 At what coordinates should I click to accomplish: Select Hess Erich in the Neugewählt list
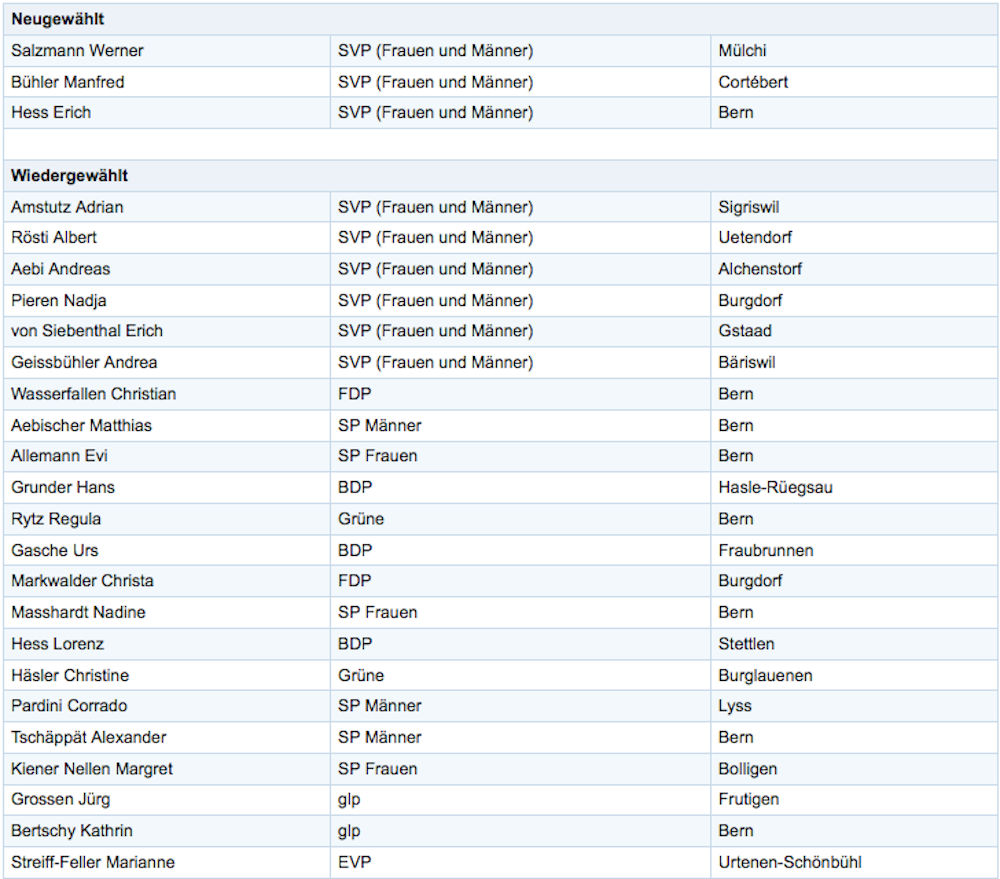click(x=51, y=112)
